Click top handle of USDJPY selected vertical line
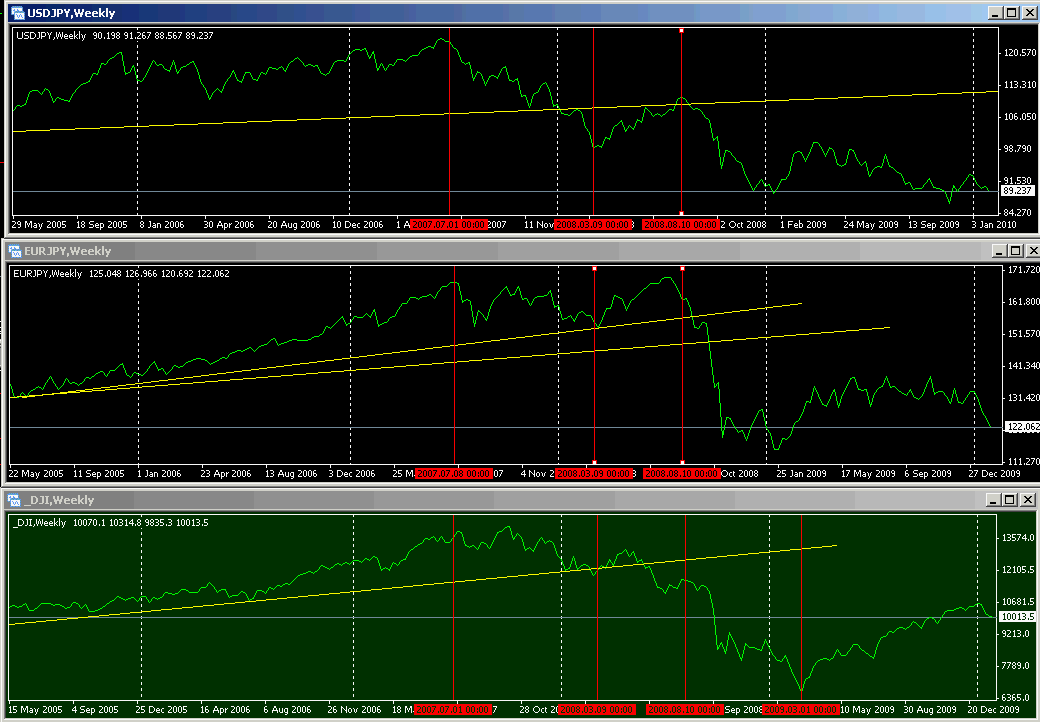The image size is (1040, 722). click(681, 31)
